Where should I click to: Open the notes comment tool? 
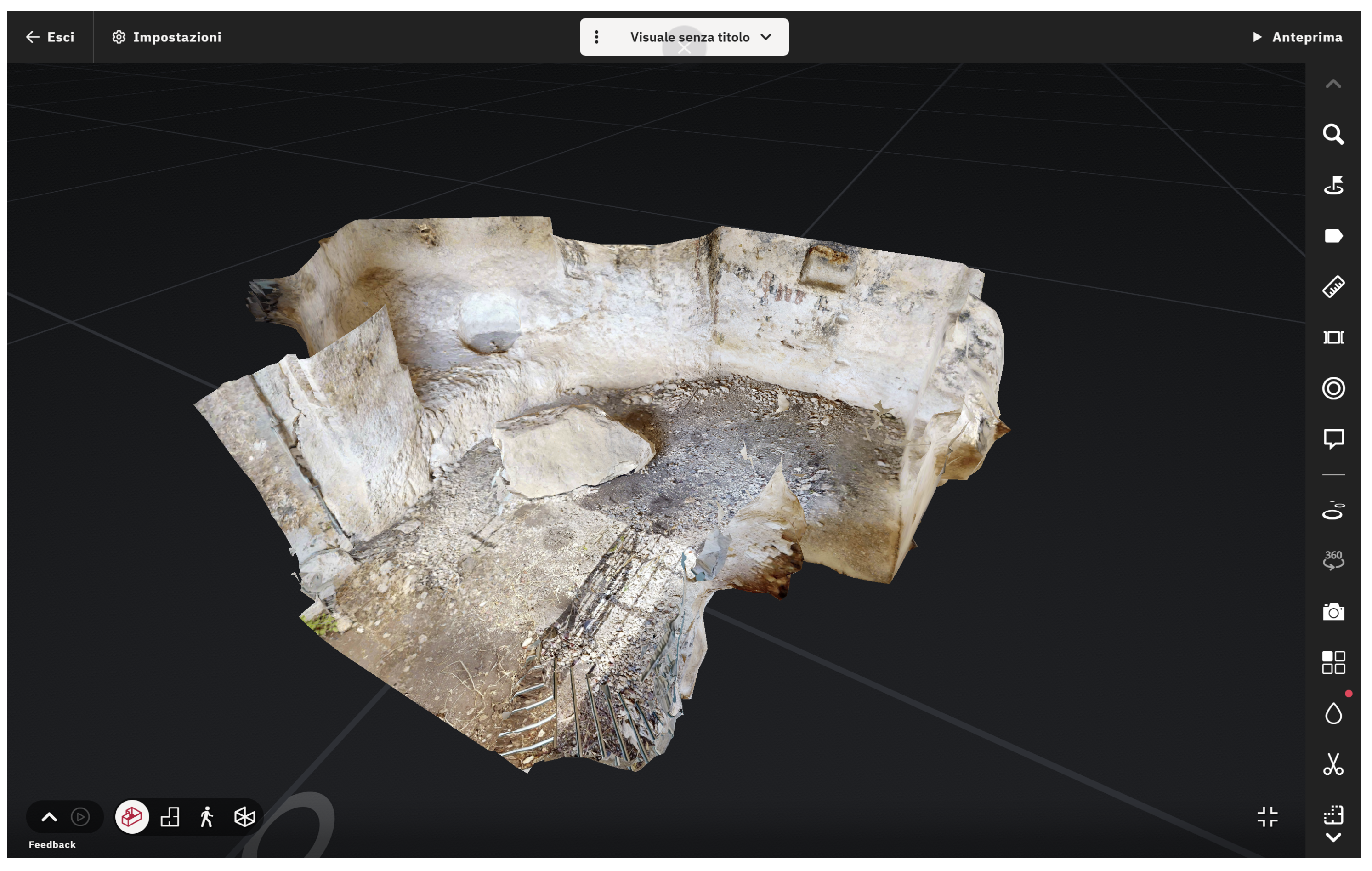point(1332,439)
